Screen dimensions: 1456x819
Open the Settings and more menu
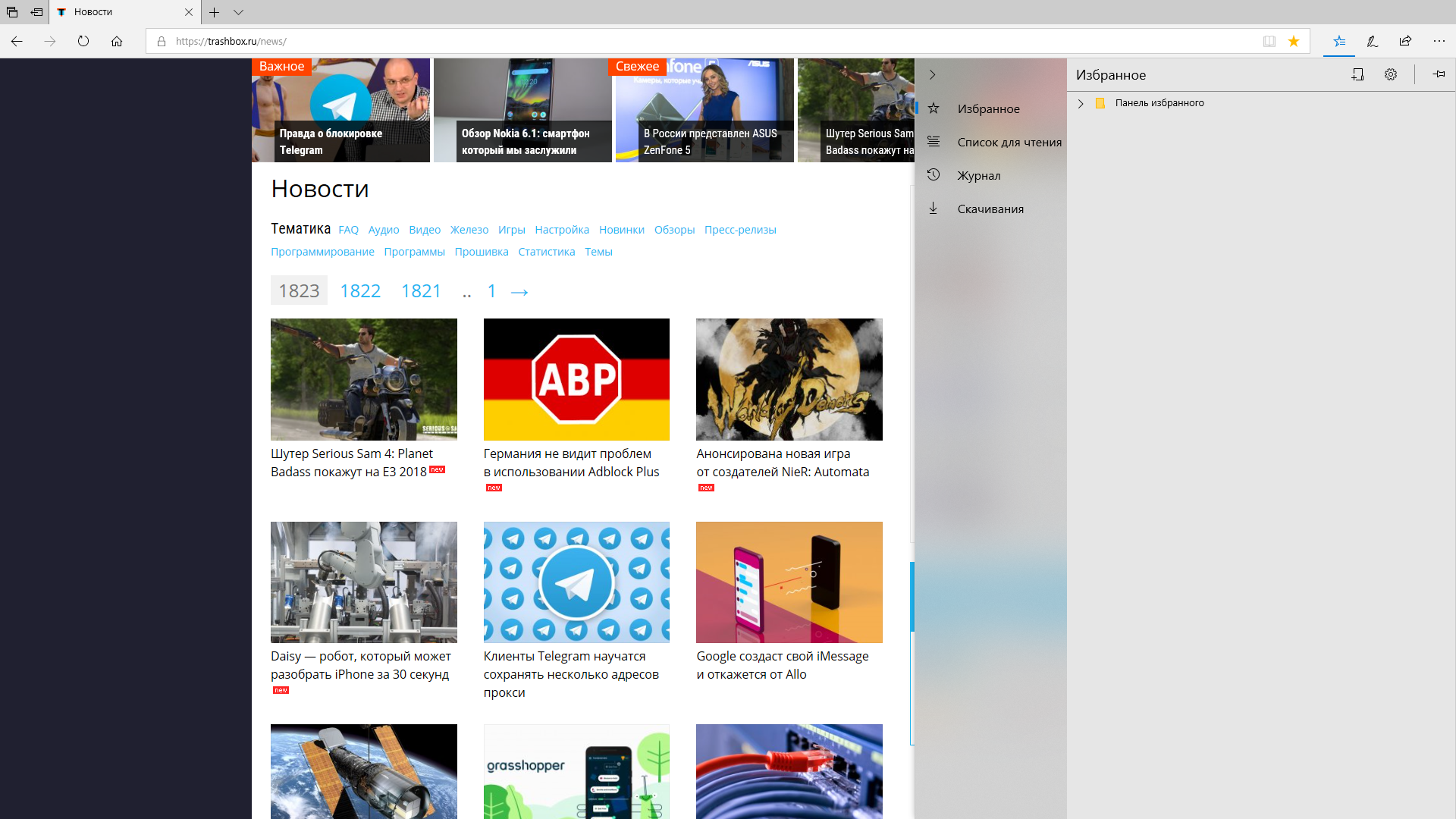[1439, 41]
